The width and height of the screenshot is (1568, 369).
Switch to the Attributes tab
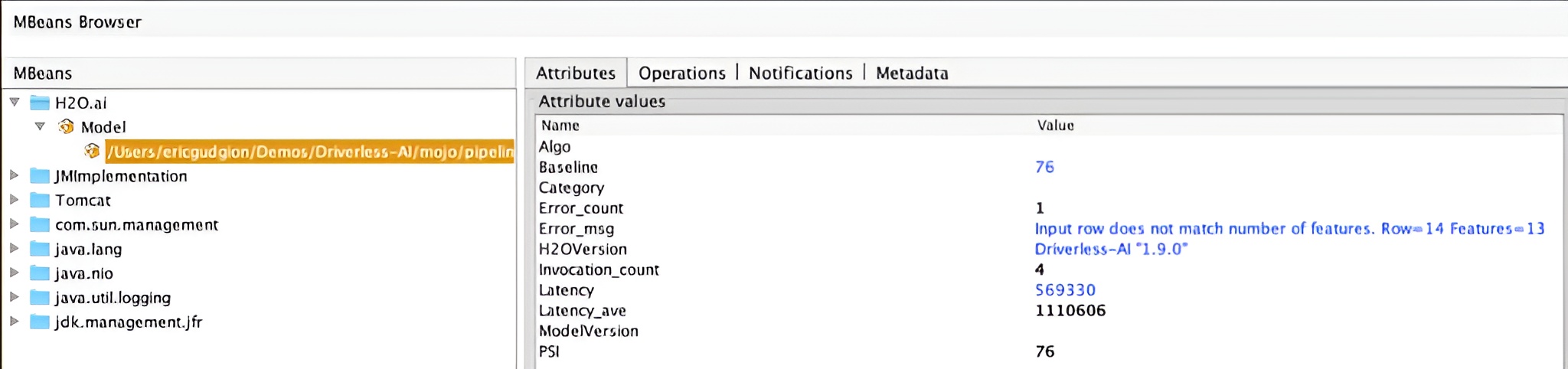pos(576,73)
